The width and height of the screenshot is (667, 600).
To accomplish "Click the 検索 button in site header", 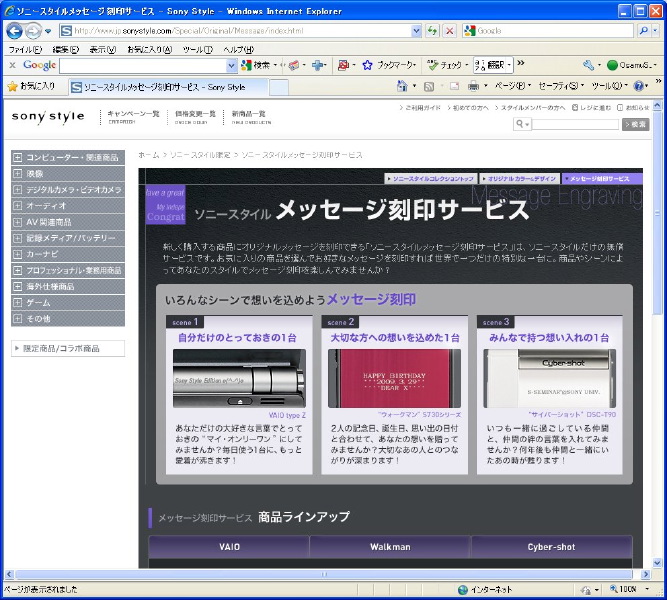I will (x=636, y=124).
